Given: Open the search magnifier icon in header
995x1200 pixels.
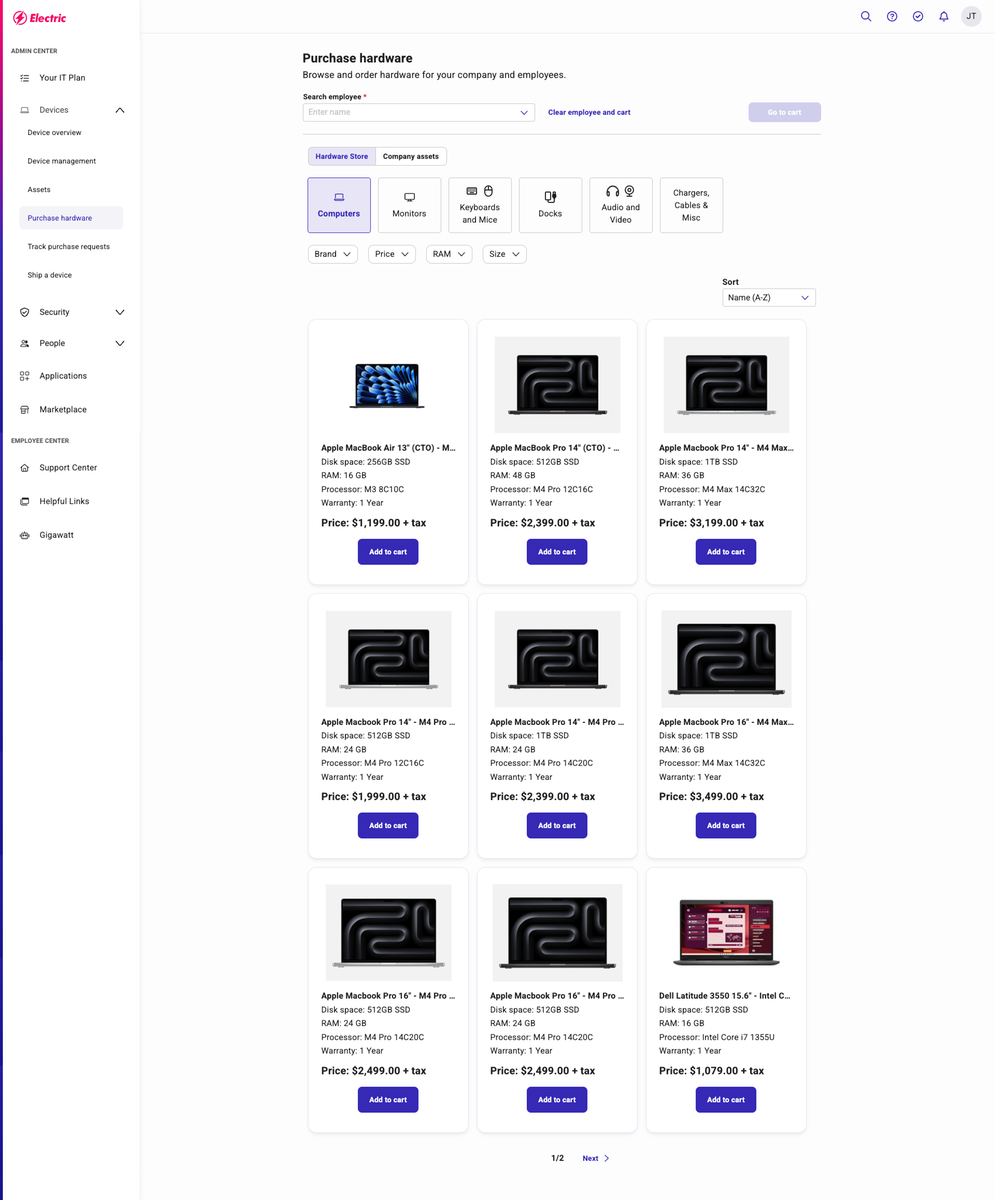Looking at the screenshot, I should pos(866,16).
